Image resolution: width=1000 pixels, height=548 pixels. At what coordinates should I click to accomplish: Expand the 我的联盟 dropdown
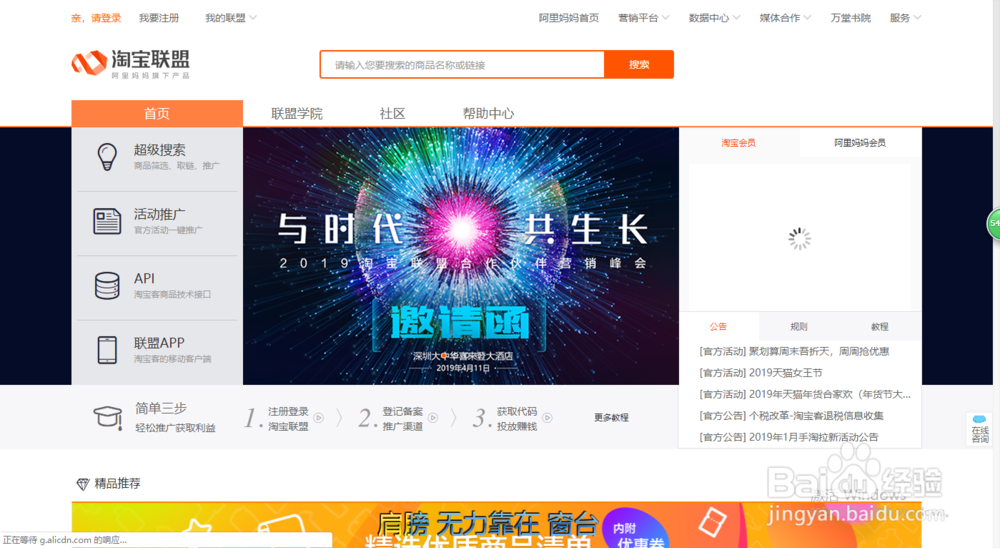click(231, 18)
